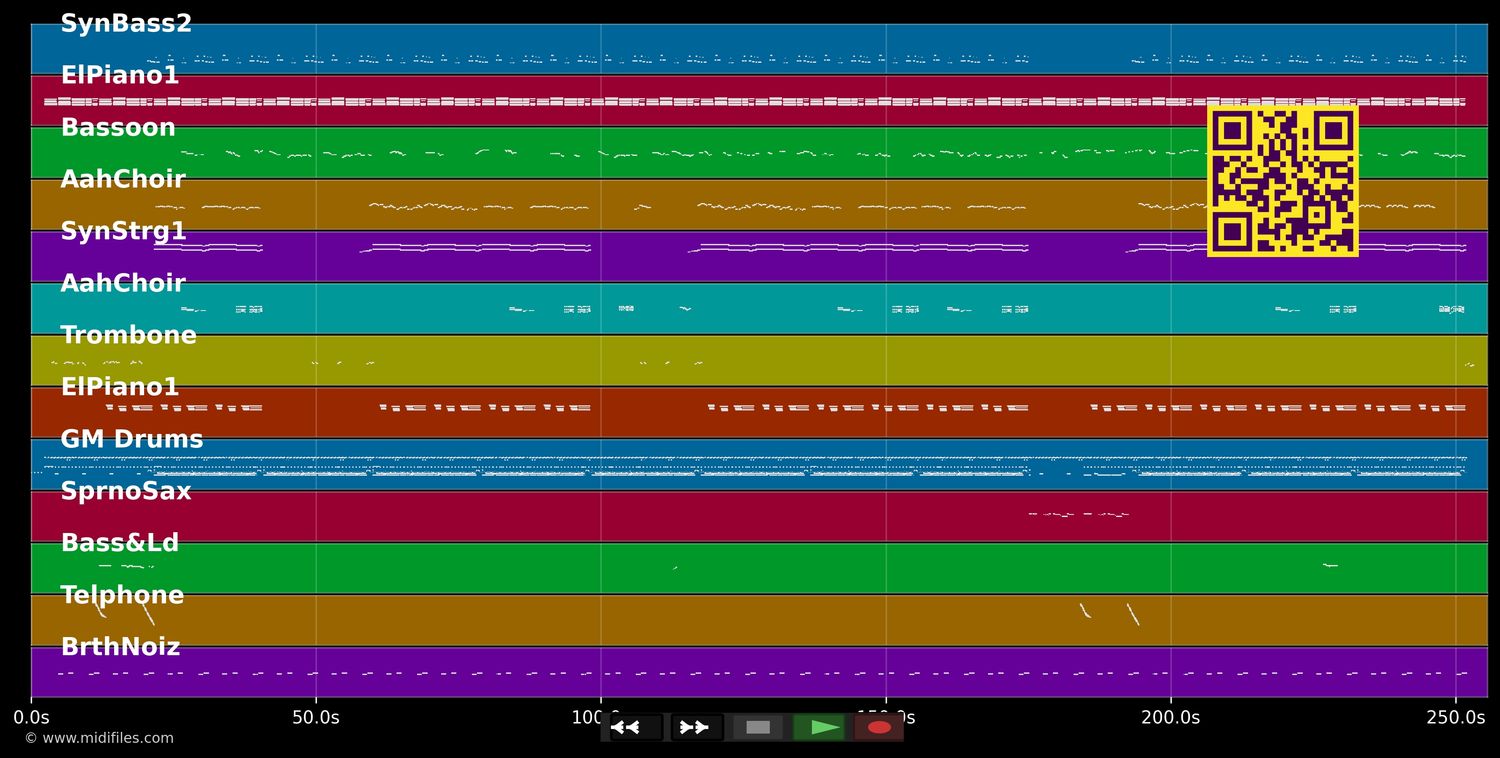Viewport: 1500px width, 758px height.
Task: Select the Trombone track label
Action: click(129, 336)
